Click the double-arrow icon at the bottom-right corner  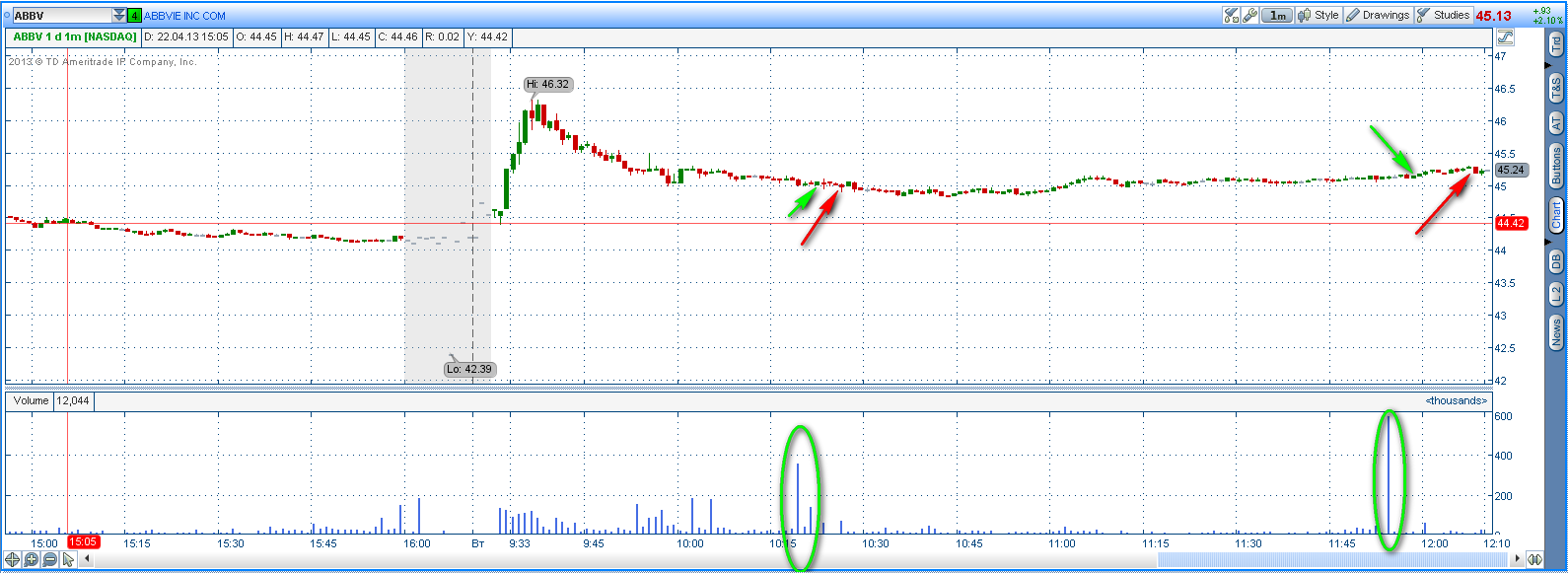click(1534, 560)
